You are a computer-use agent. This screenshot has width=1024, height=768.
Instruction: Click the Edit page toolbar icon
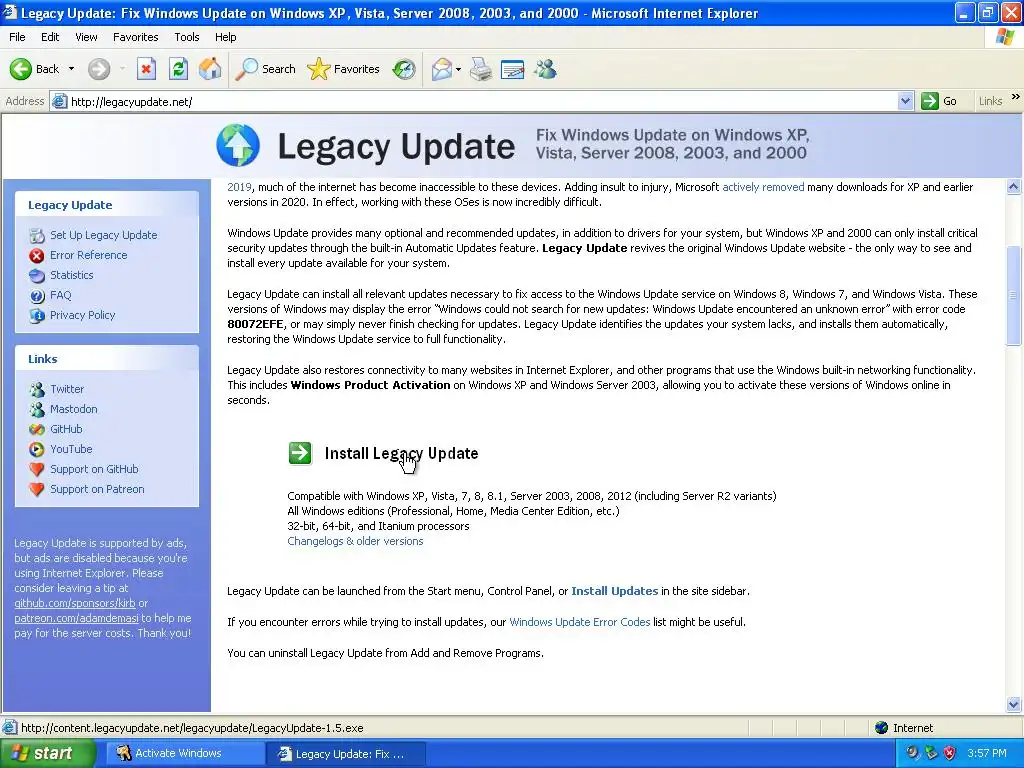click(x=513, y=69)
